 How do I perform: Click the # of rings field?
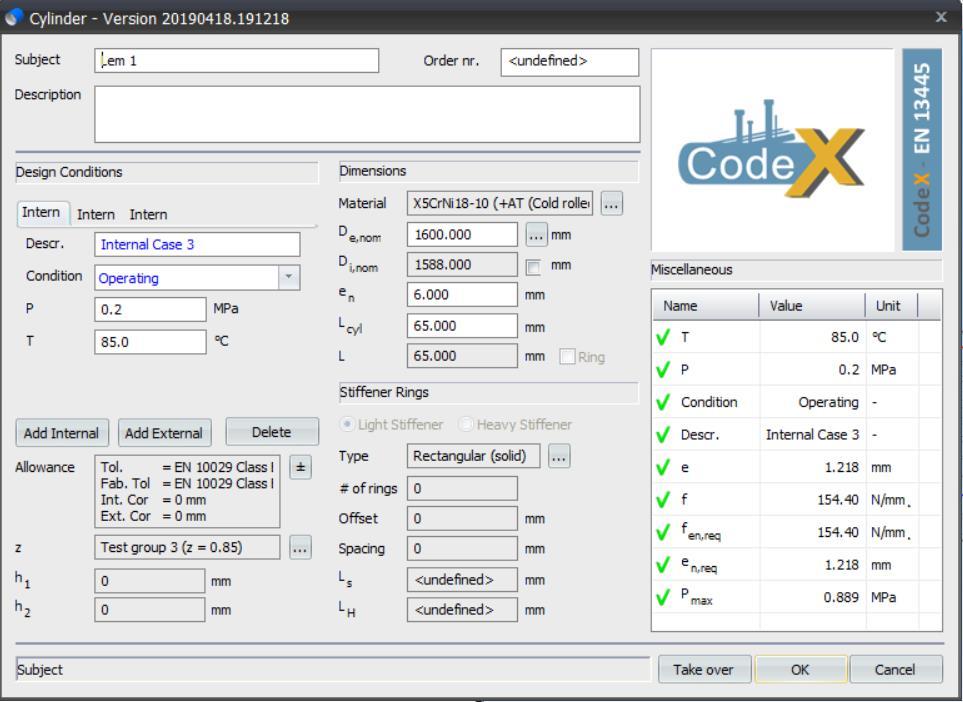462,488
